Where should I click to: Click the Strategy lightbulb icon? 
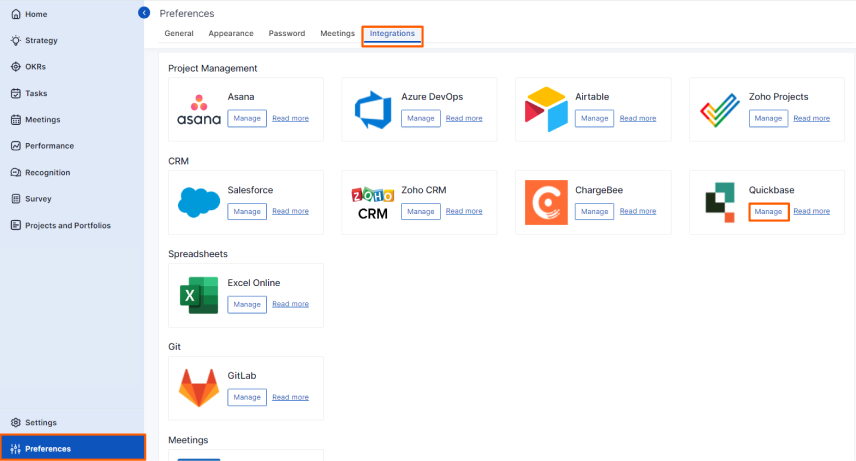[16, 40]
